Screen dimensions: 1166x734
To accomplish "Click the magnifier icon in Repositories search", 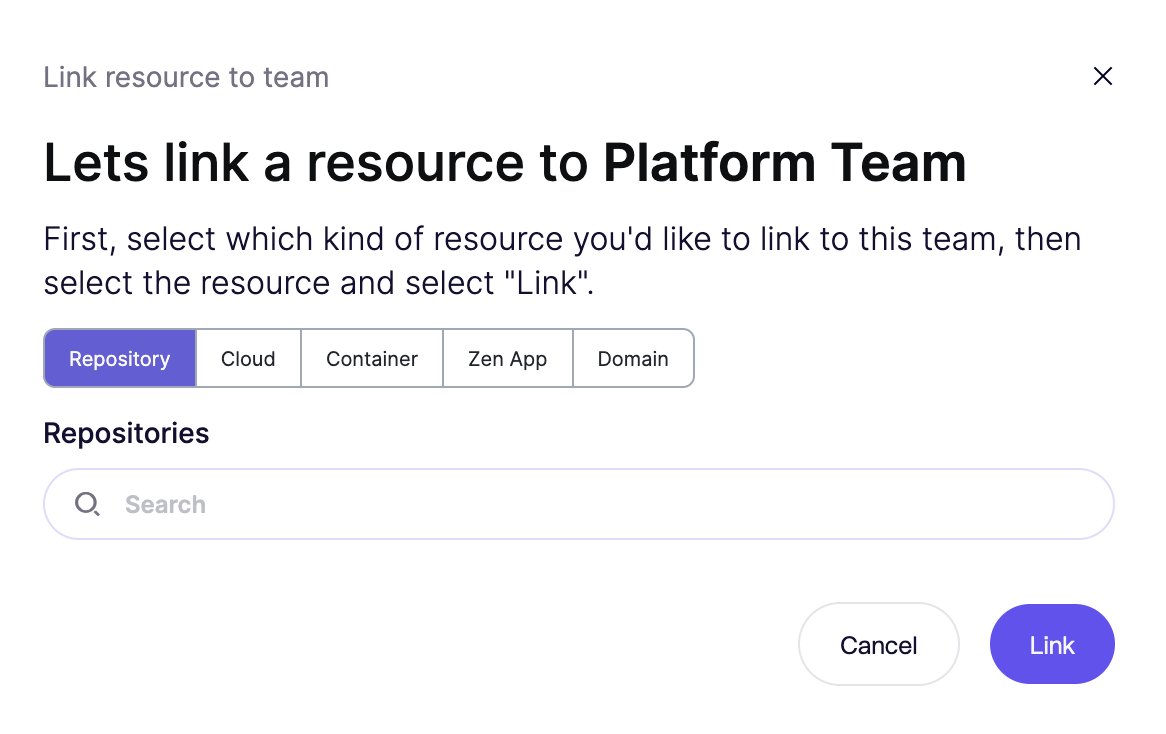I will point(87,504).
